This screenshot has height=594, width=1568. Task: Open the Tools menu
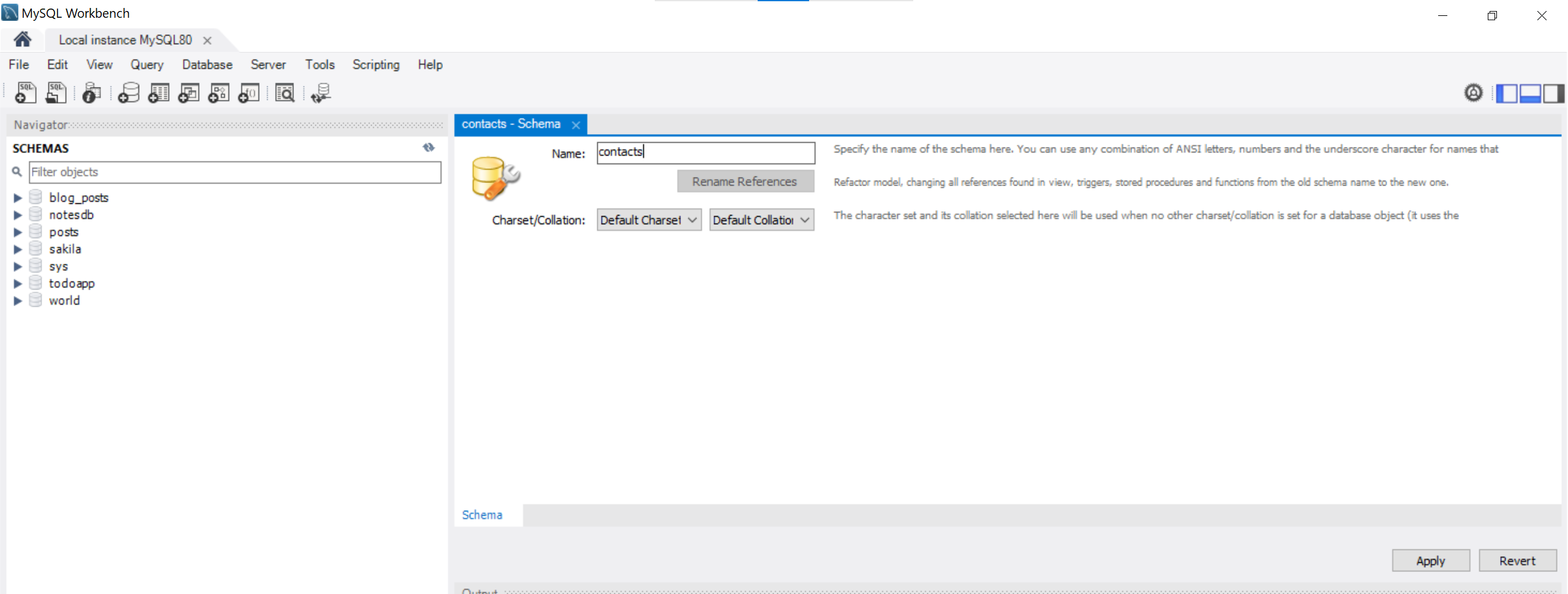coord(320,64)
